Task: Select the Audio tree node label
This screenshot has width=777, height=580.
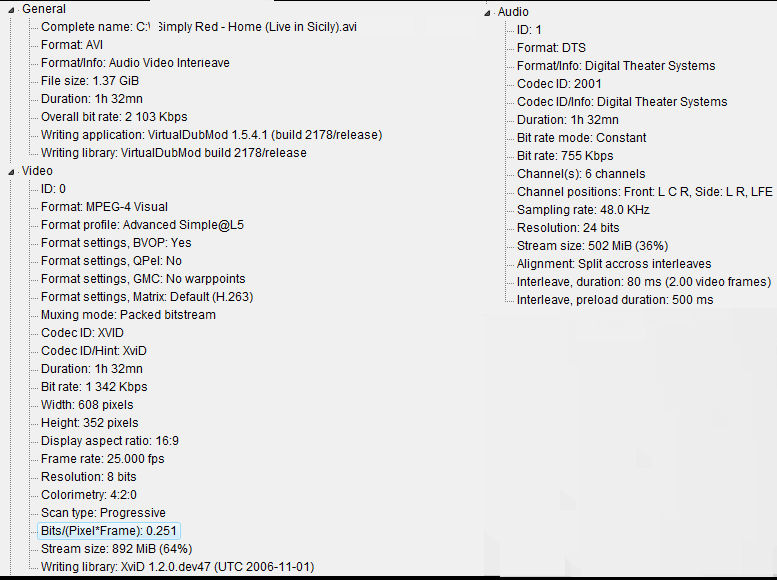Action: (513, 12)
